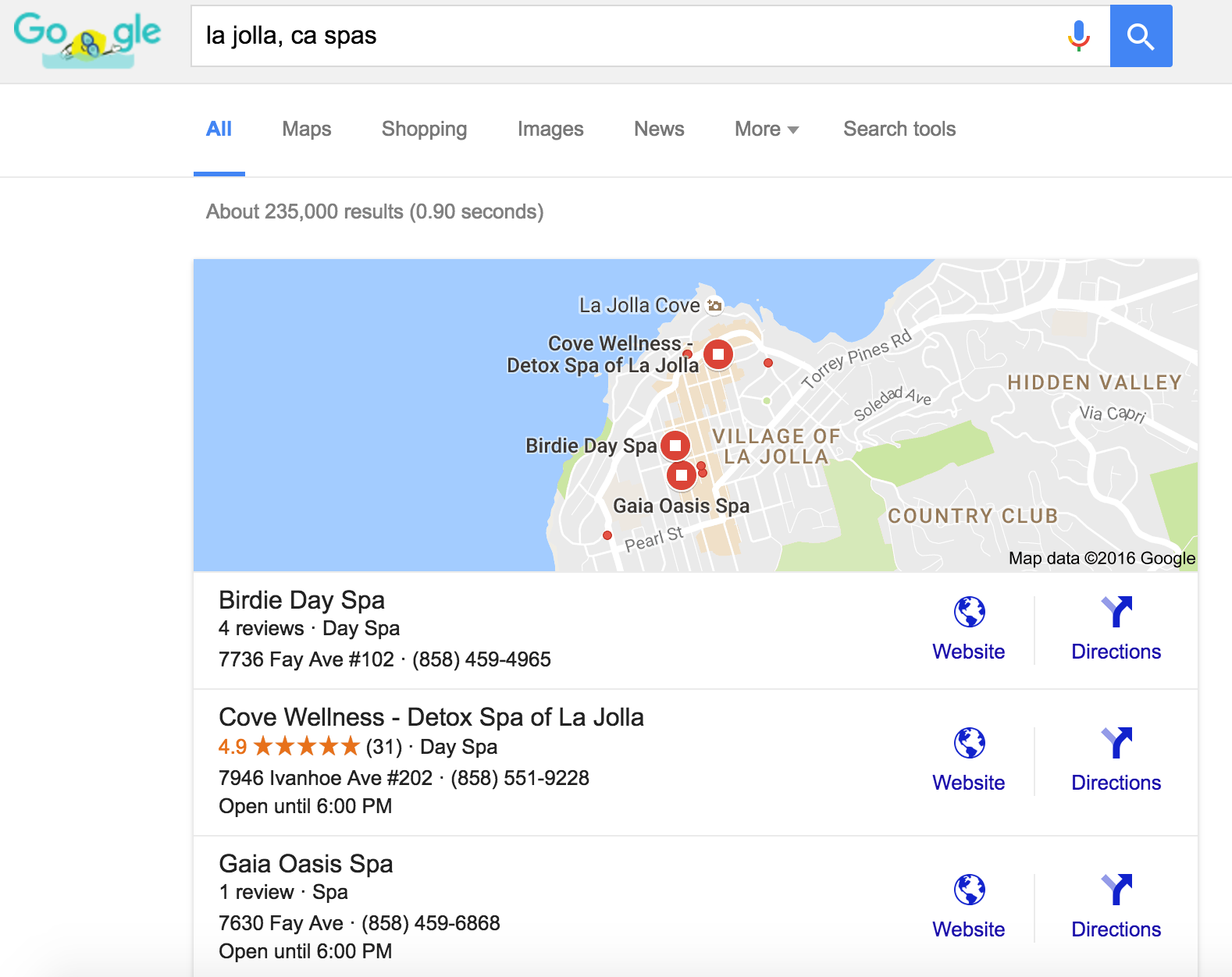Select the Cove Wellness map pin marker
1232x977 pixels.
point(718,354)
